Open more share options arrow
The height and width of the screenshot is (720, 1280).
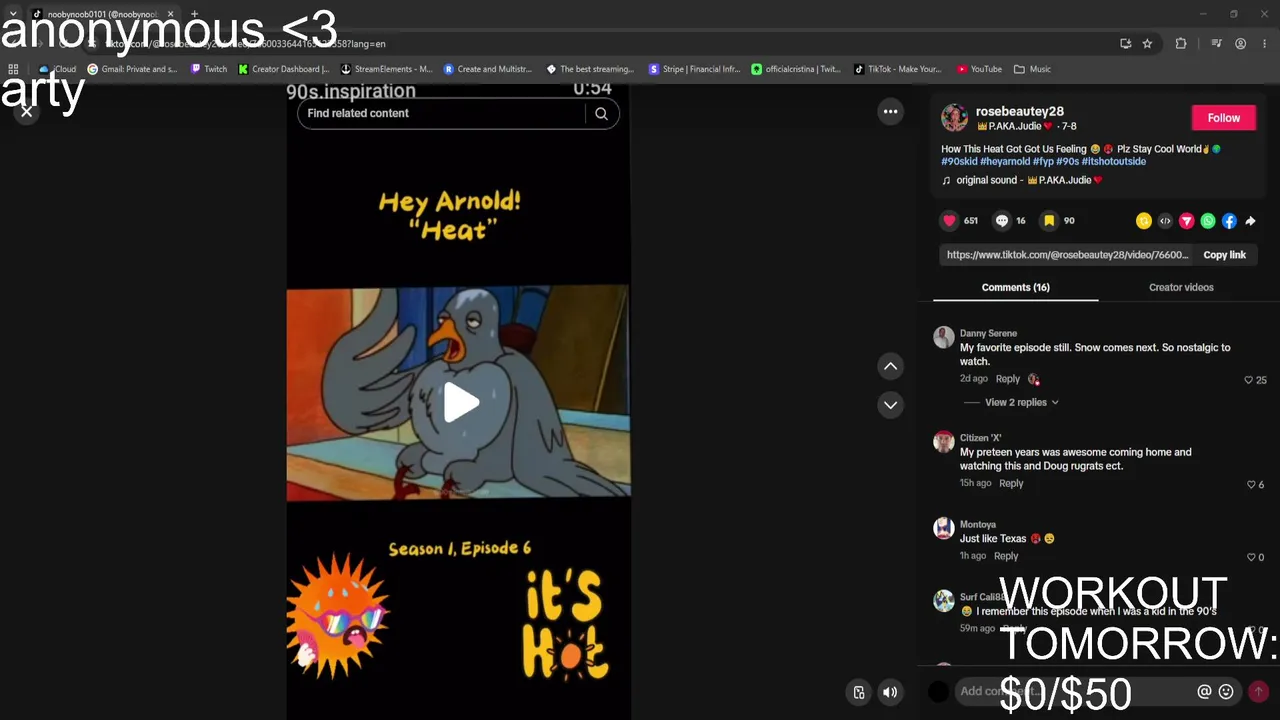pos(1250,221)
